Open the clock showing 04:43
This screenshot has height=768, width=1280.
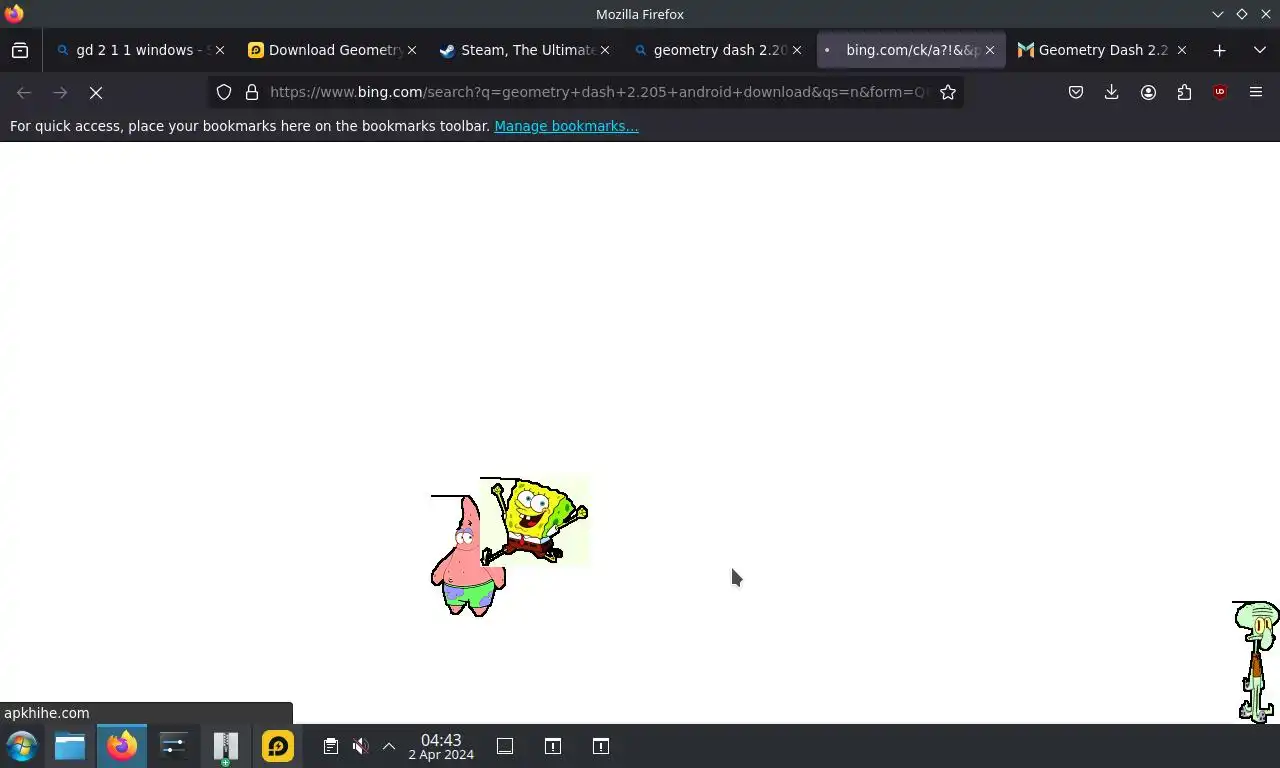(x=441, y=747)
